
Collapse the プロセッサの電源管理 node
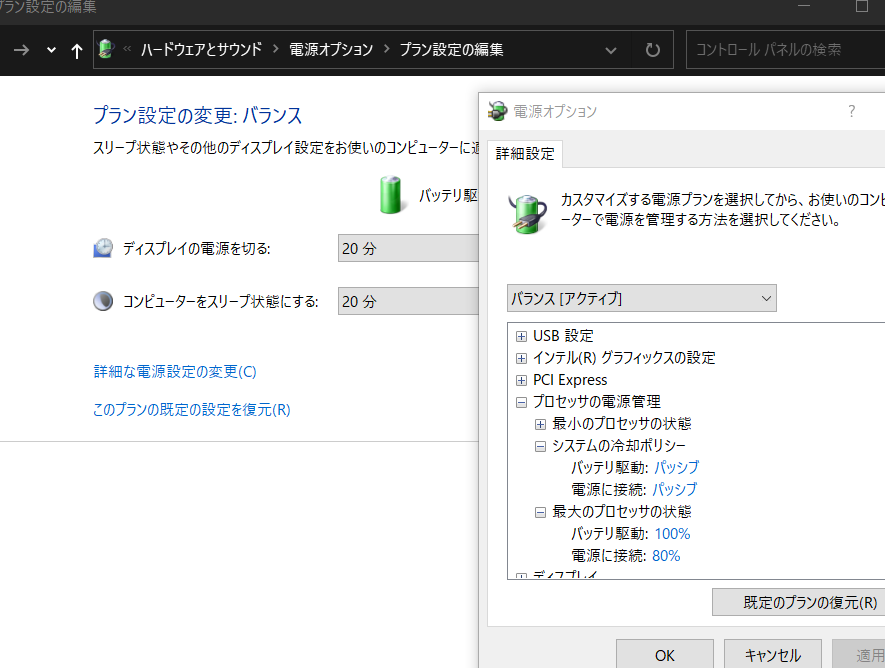(x=522, y=403)
